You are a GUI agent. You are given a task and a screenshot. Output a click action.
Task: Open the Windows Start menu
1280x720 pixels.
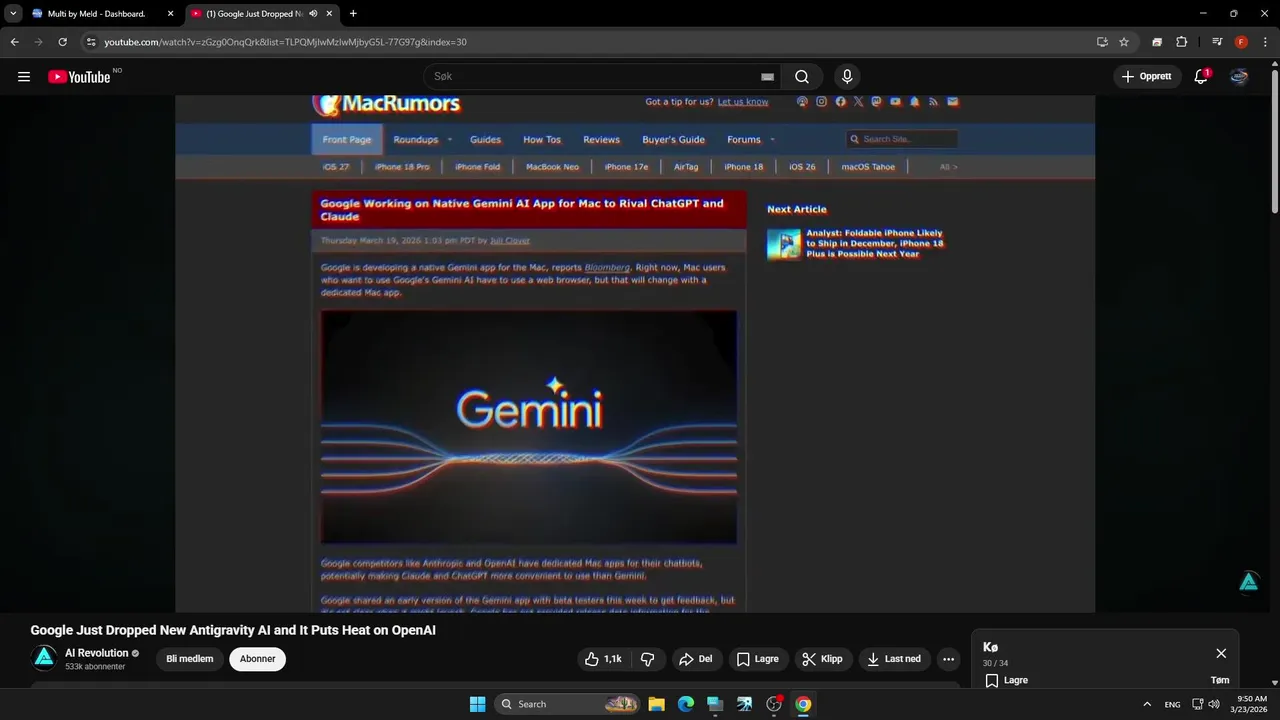pyautogui.click(x=477, y=704)
